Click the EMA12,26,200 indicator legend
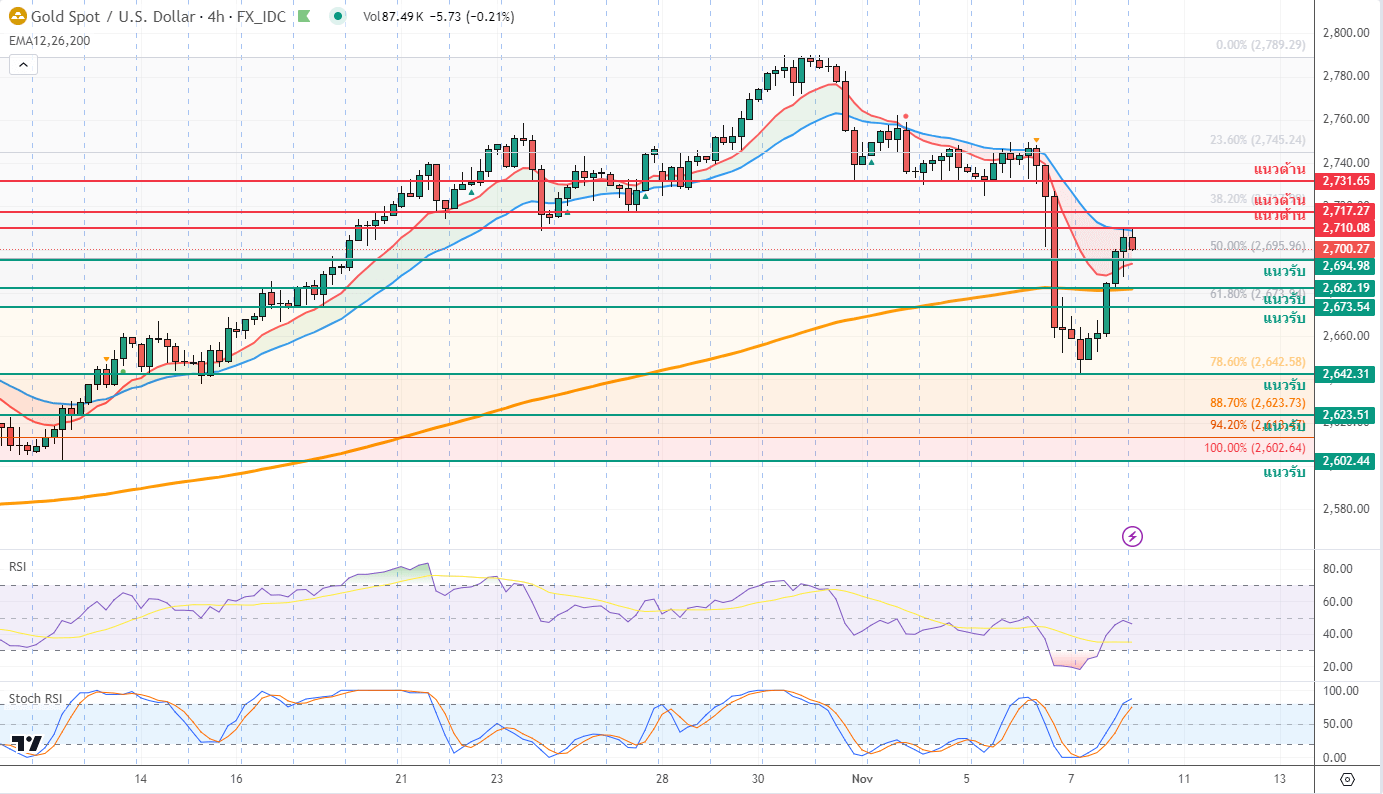The image size is (1383, 794). pyautogui.click(x=49, y=41)
